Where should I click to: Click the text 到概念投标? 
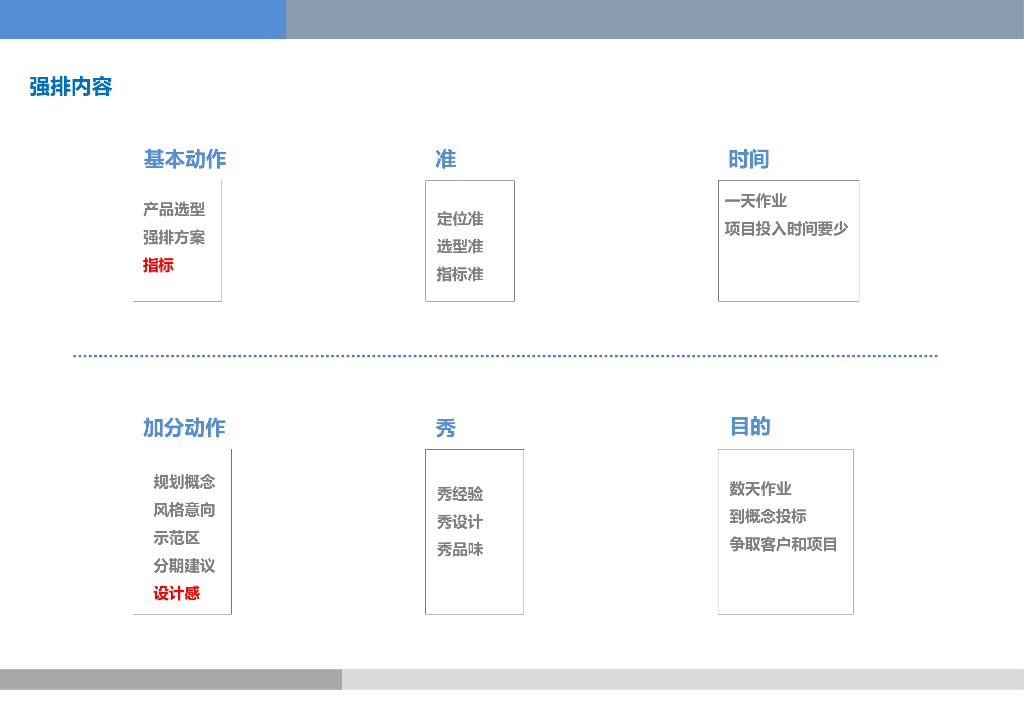[768, 517]
